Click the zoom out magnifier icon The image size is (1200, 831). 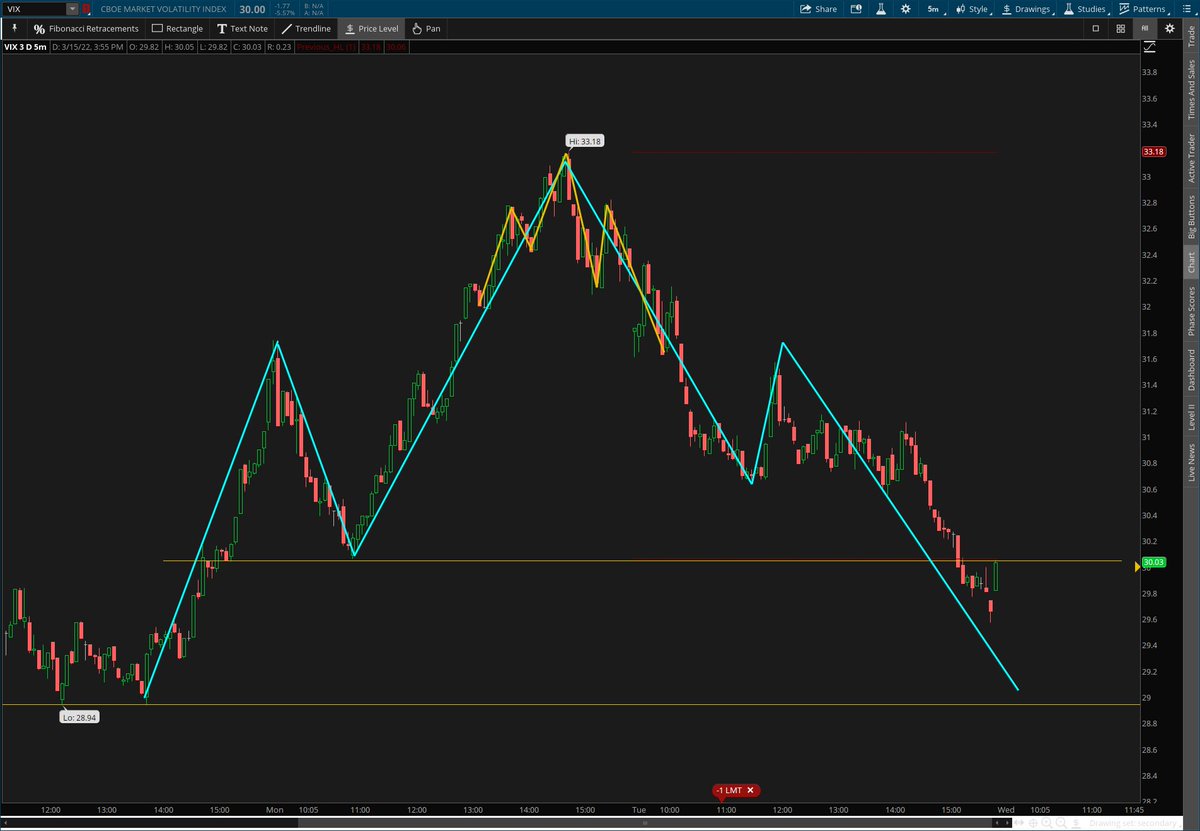(1062, 823)
